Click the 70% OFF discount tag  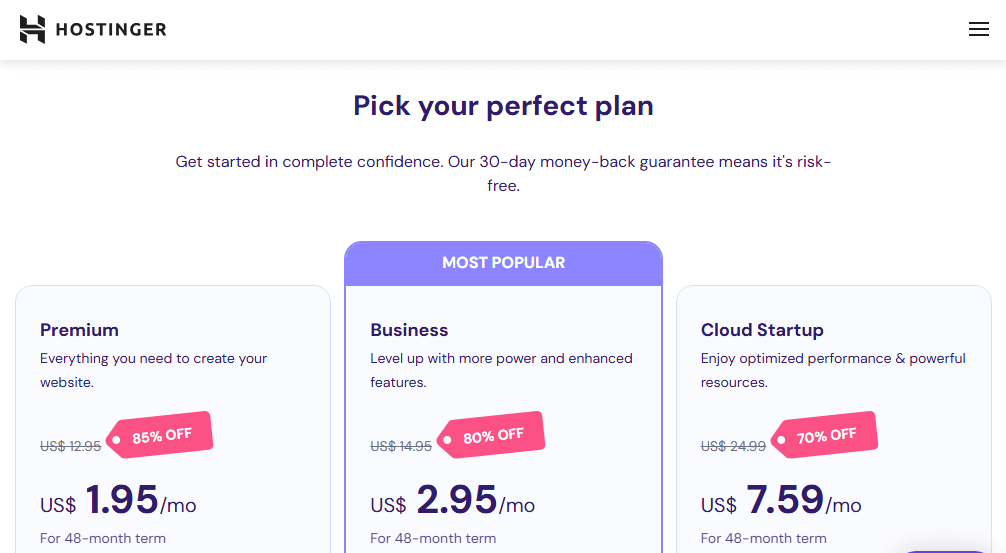[824, 436]
